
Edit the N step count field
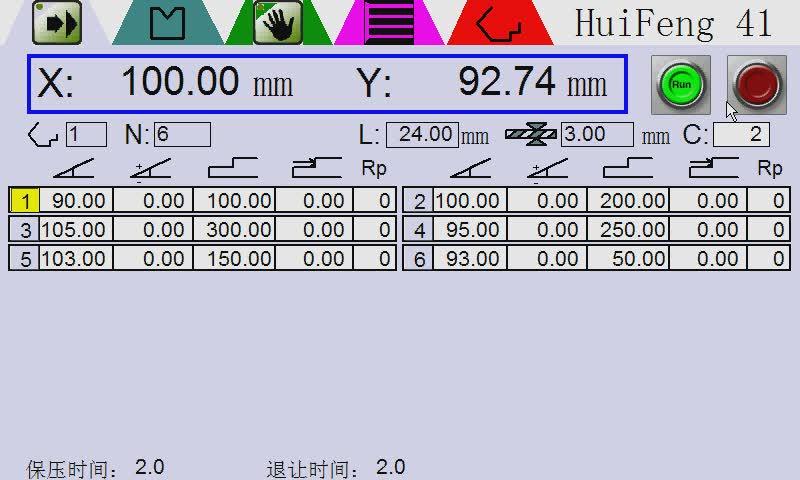182,135
